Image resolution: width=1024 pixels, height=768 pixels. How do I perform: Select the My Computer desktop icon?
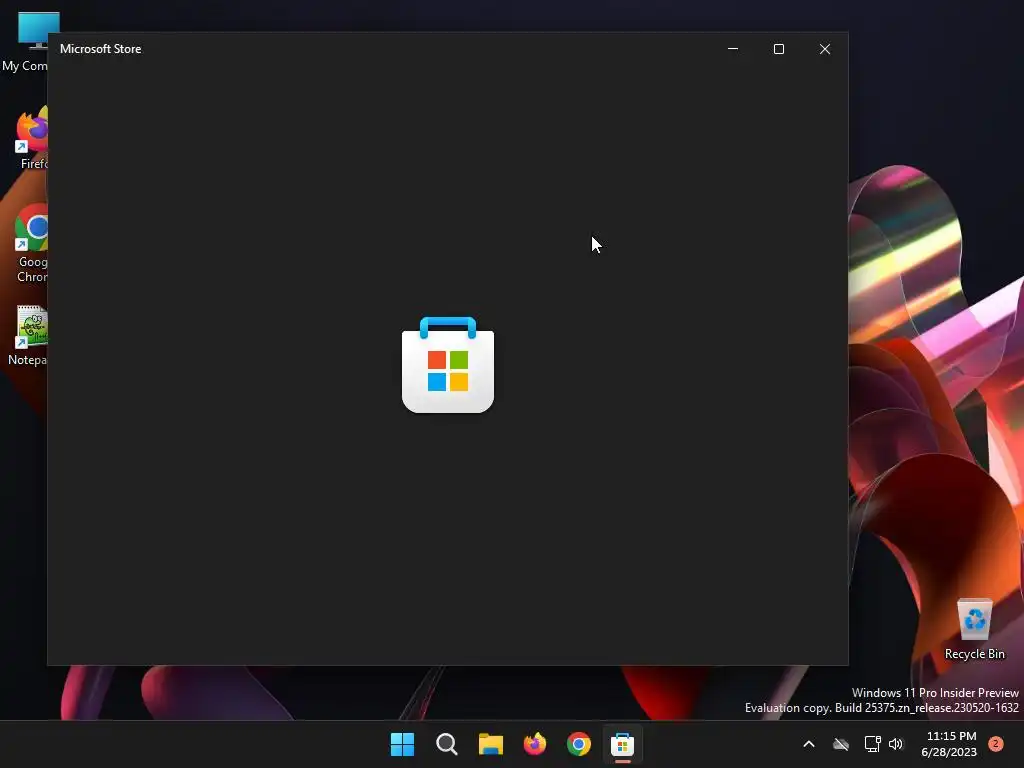pos(25,42)
